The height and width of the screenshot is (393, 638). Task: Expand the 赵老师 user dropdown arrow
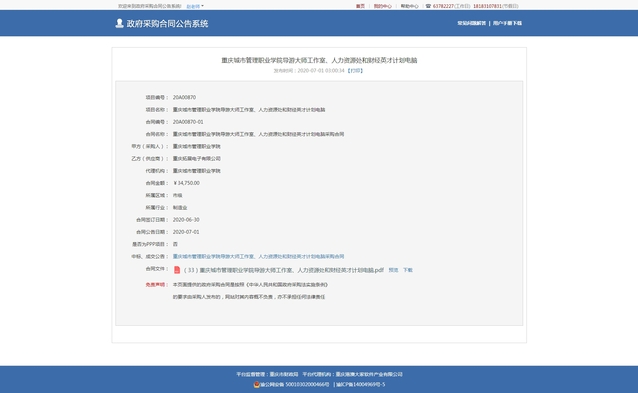[x=202, y=6]
